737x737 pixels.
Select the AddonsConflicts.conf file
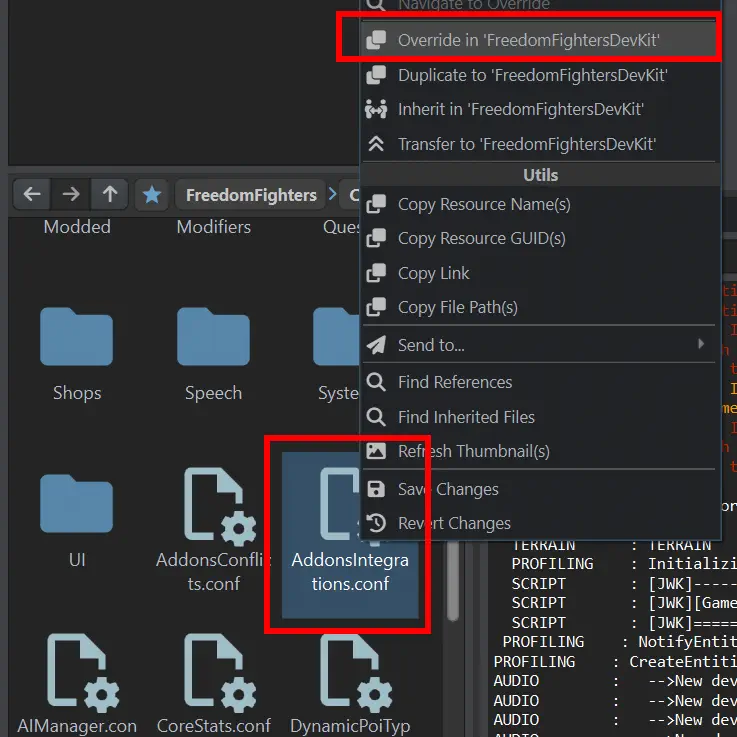coord(213,510)
